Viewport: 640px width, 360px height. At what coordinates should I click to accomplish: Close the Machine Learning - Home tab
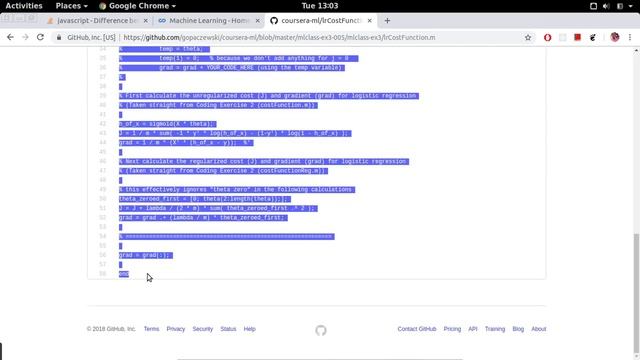click(x=258, y=20)
